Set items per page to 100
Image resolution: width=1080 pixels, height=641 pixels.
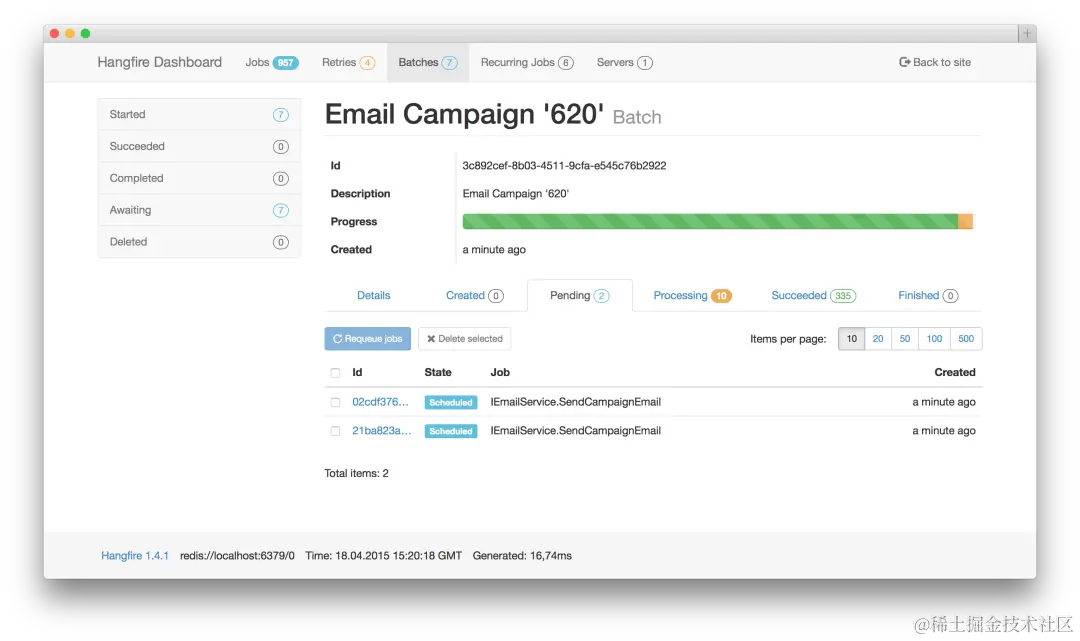pyautogui.click(x=934, y=339)
